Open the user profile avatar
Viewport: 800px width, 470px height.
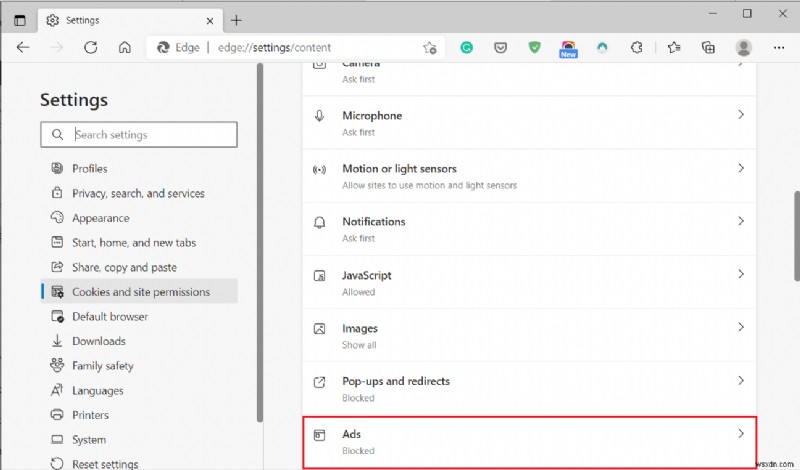(744, 47)
